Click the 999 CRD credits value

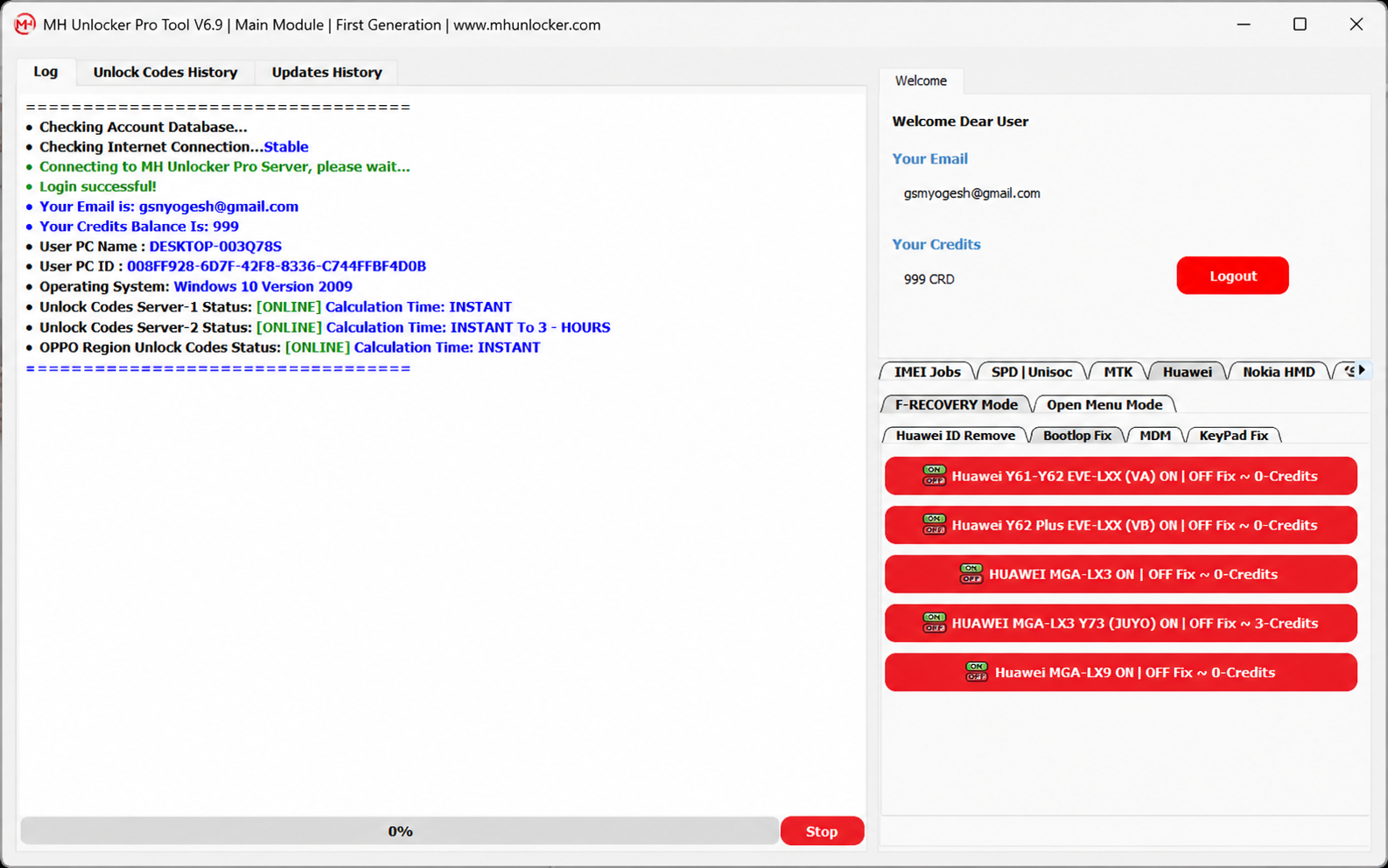[x=929, y=279]
